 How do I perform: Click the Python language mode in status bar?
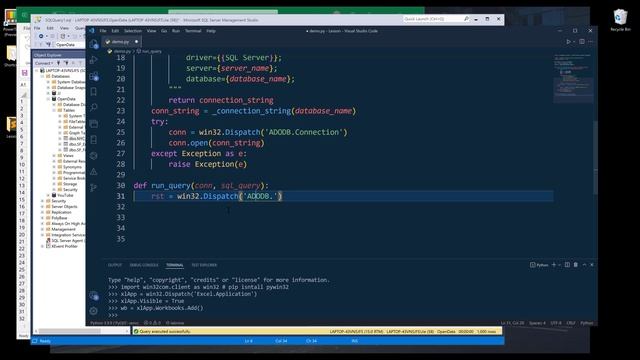pyautogui.click(x=587, y=323)
